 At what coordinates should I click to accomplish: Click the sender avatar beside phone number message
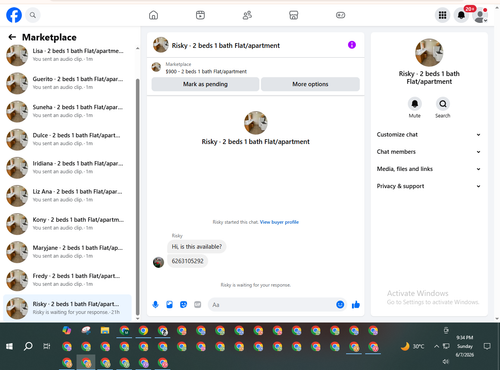158,262
